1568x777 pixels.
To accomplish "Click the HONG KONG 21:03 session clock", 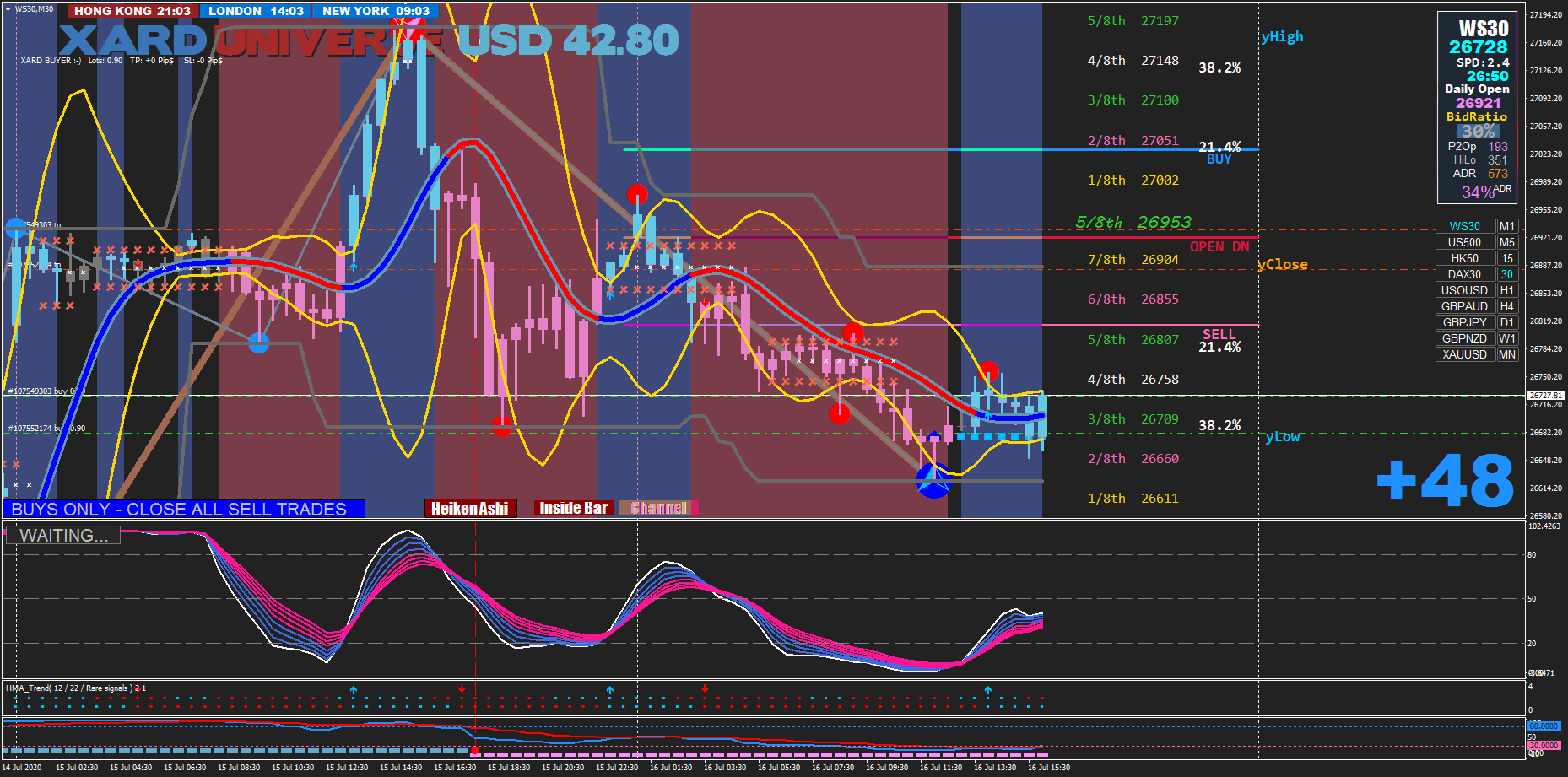I will [132, 11].
